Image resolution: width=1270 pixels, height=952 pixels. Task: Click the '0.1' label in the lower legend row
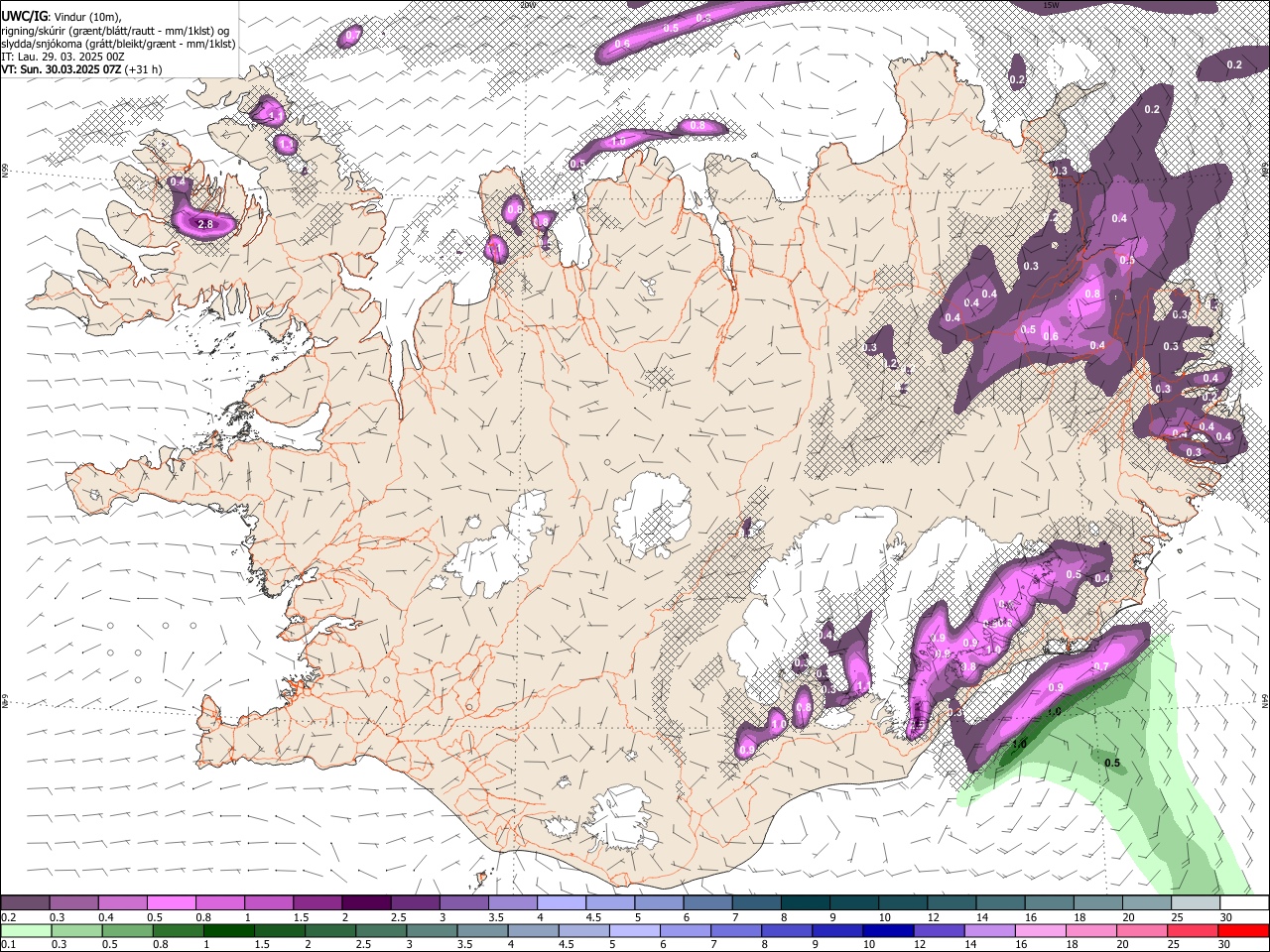(9, 945)
